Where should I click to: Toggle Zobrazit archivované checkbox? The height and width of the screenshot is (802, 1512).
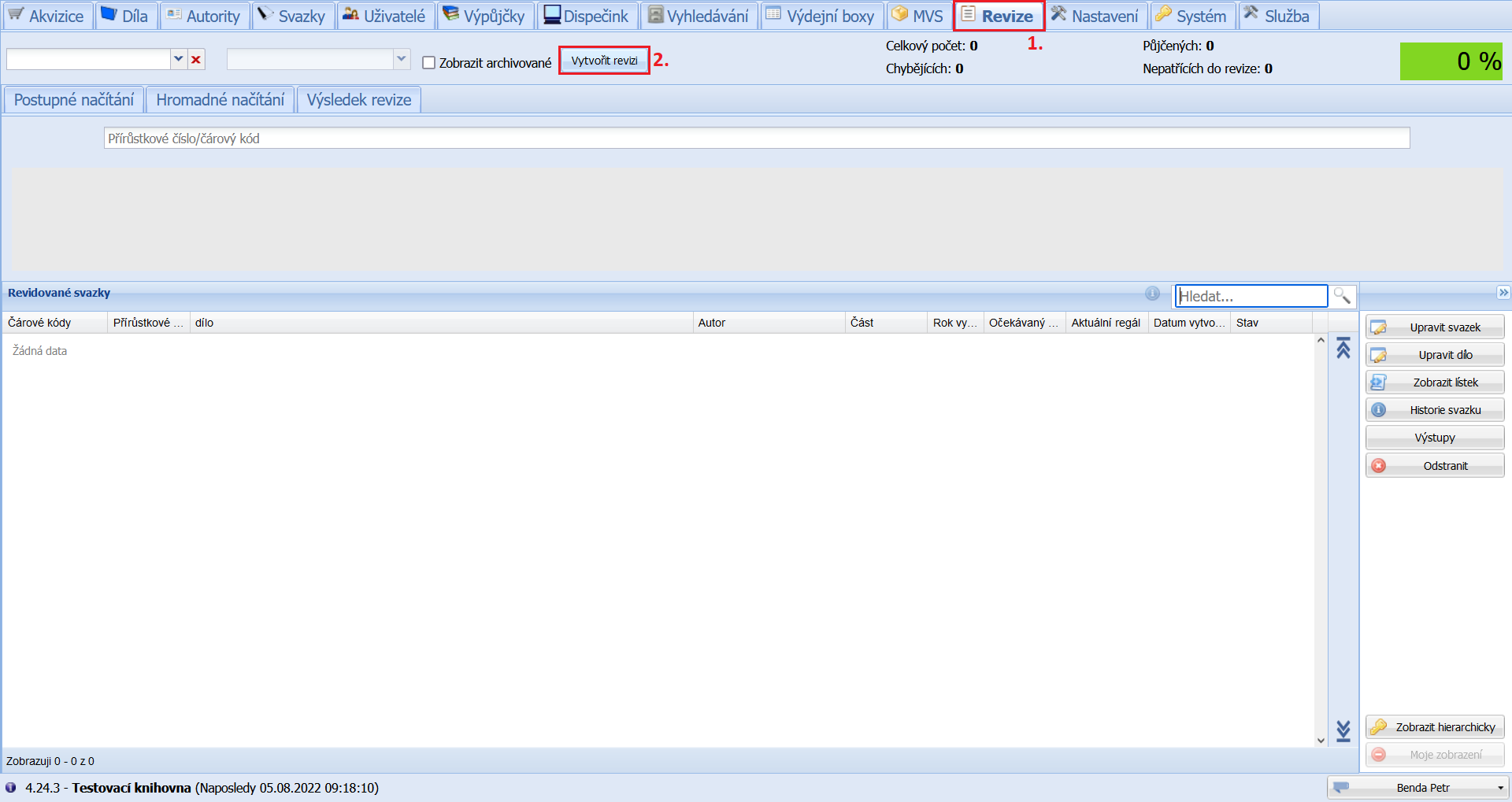(x=429, y=63)
